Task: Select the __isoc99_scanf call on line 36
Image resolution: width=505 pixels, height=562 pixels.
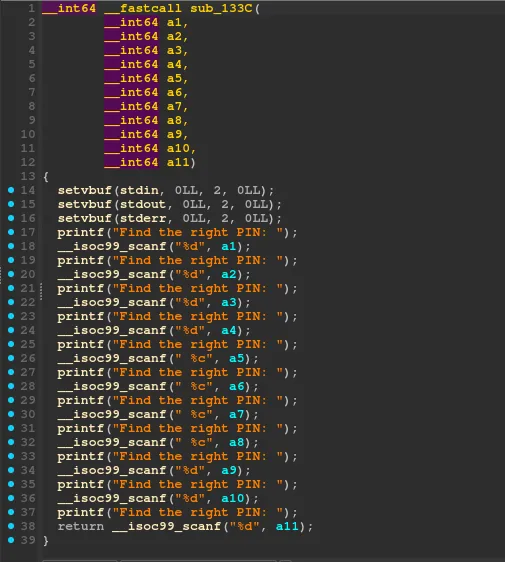Action: point(112,498)
